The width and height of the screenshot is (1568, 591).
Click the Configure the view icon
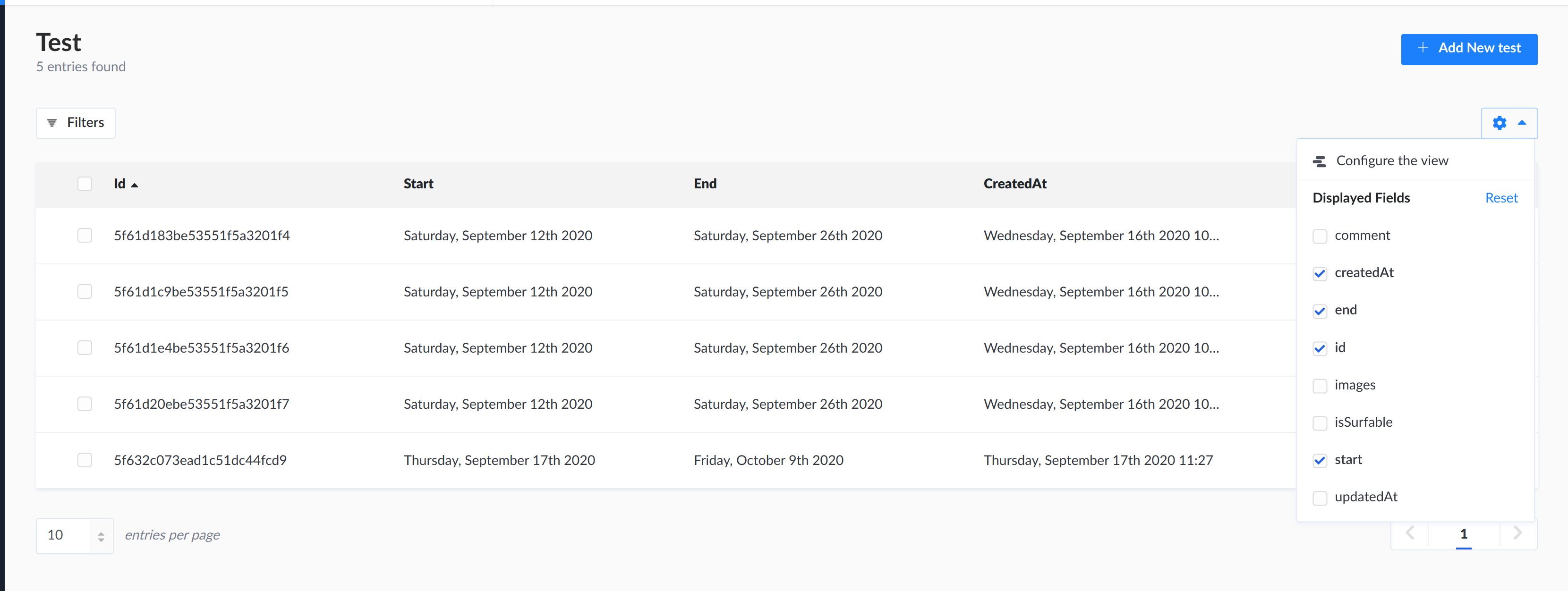tap(1320, 161)
